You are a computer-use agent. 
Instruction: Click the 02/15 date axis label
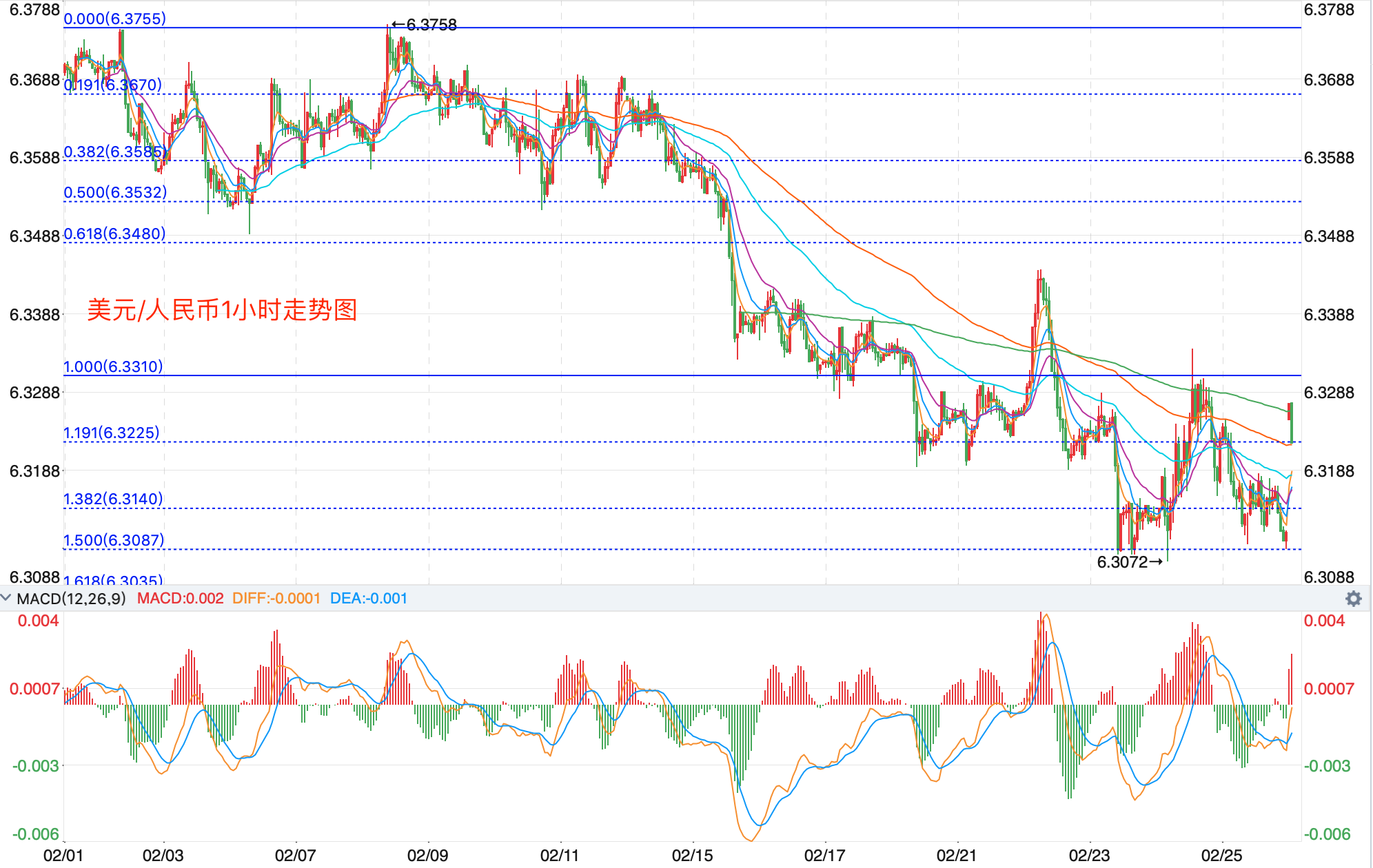pyautogui.click(x=692, y=856)
